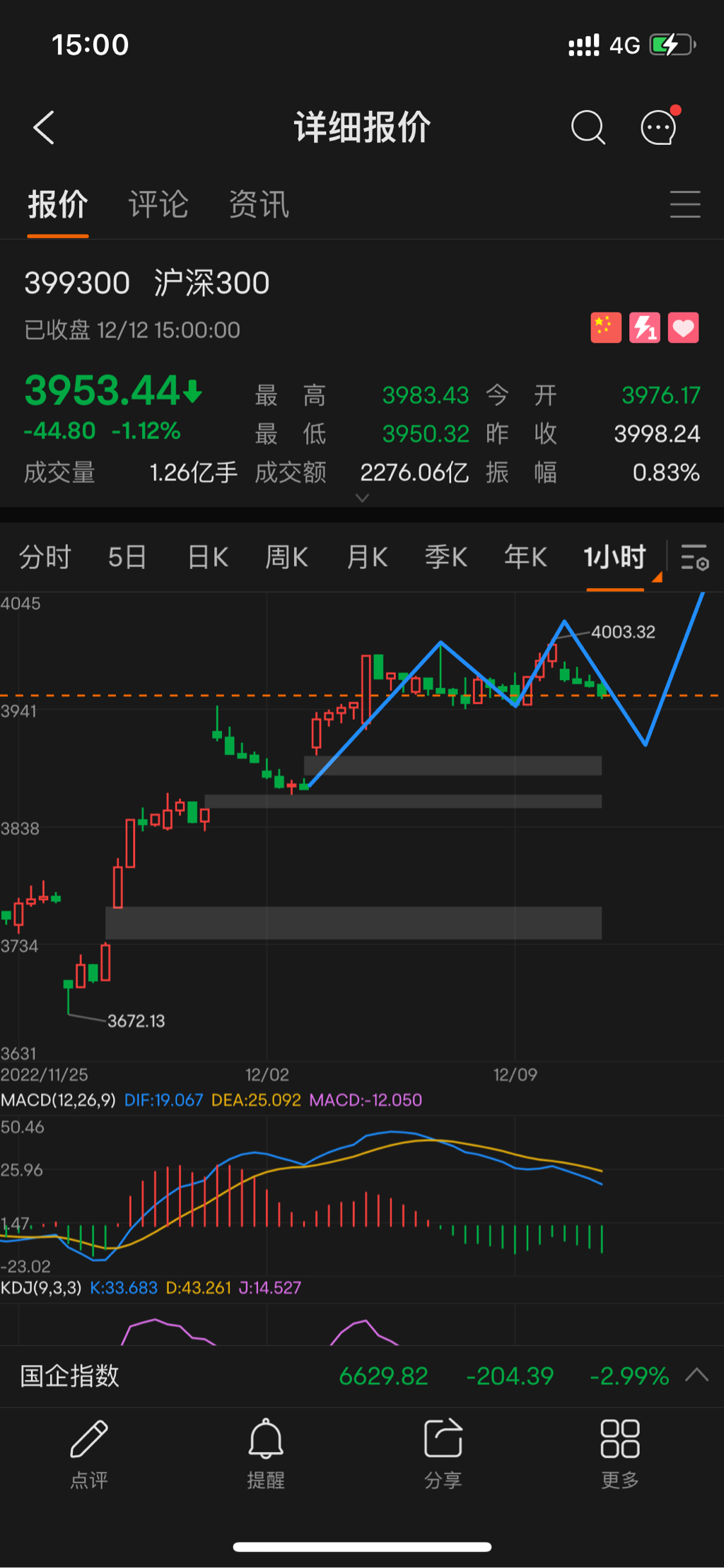Select the 月K chart period

(x=367, y=557)
